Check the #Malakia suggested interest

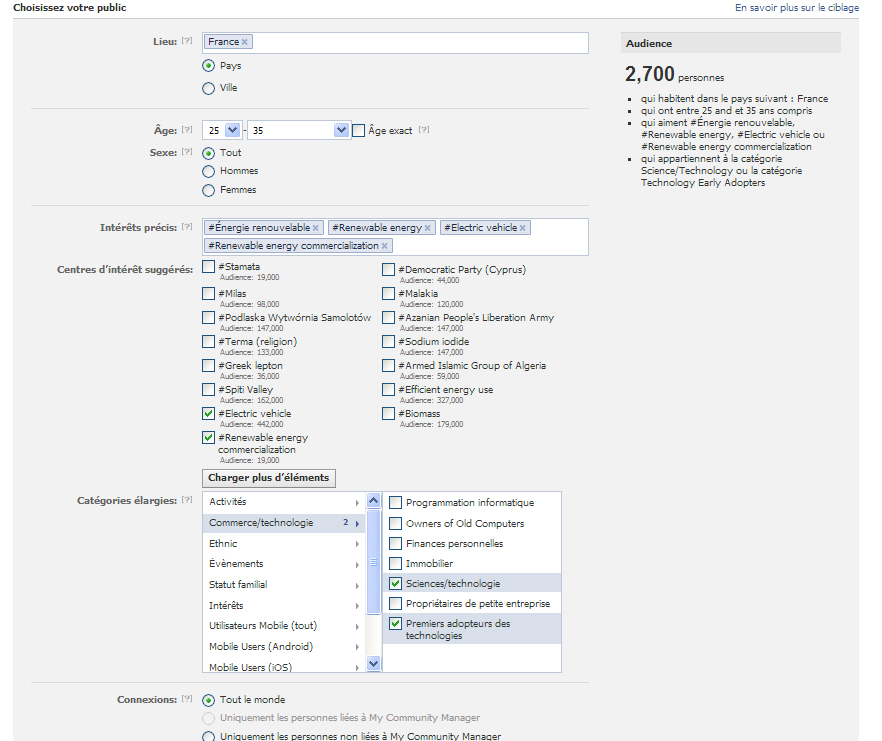point(389,294)
